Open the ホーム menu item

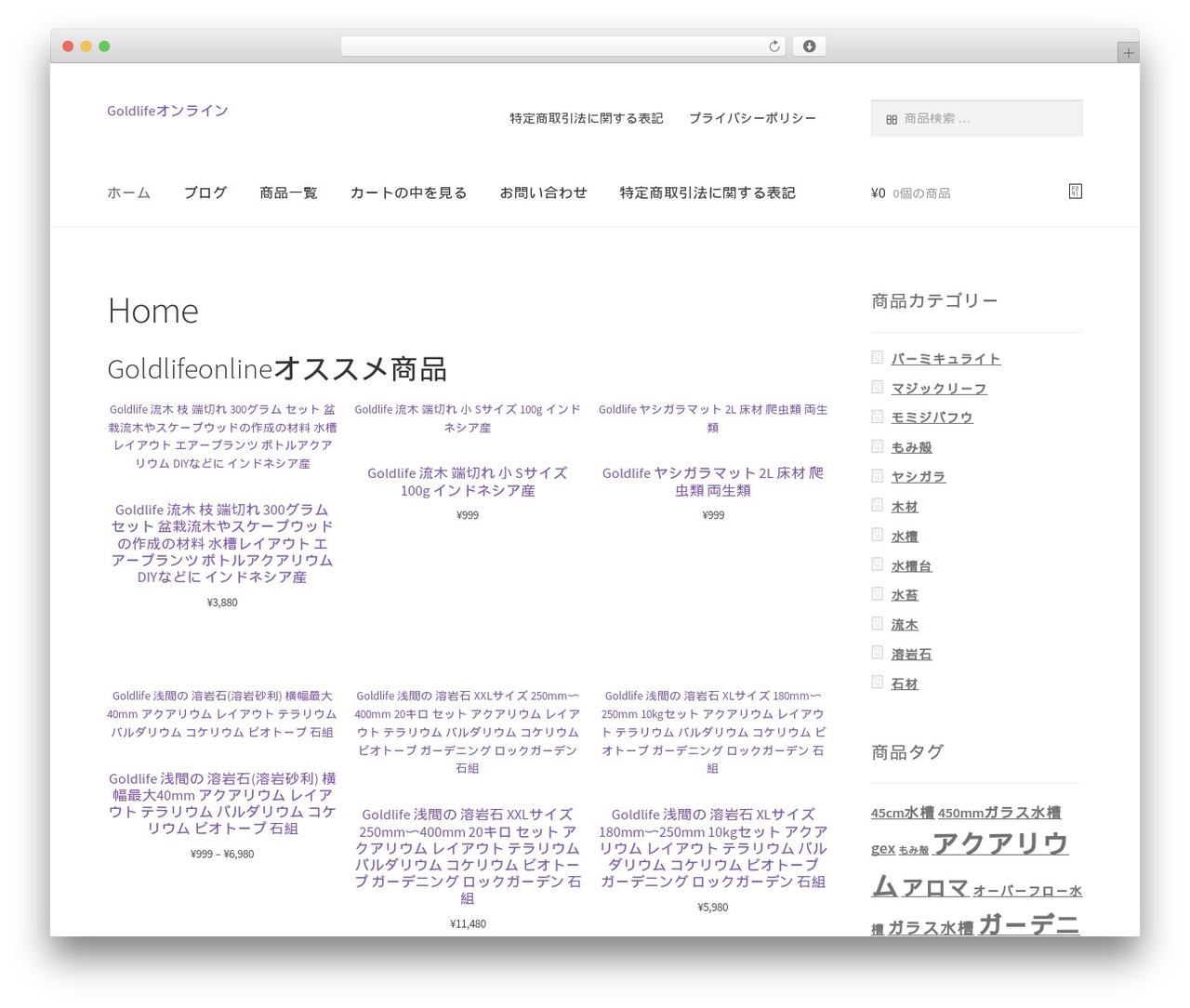click(128, 192)
